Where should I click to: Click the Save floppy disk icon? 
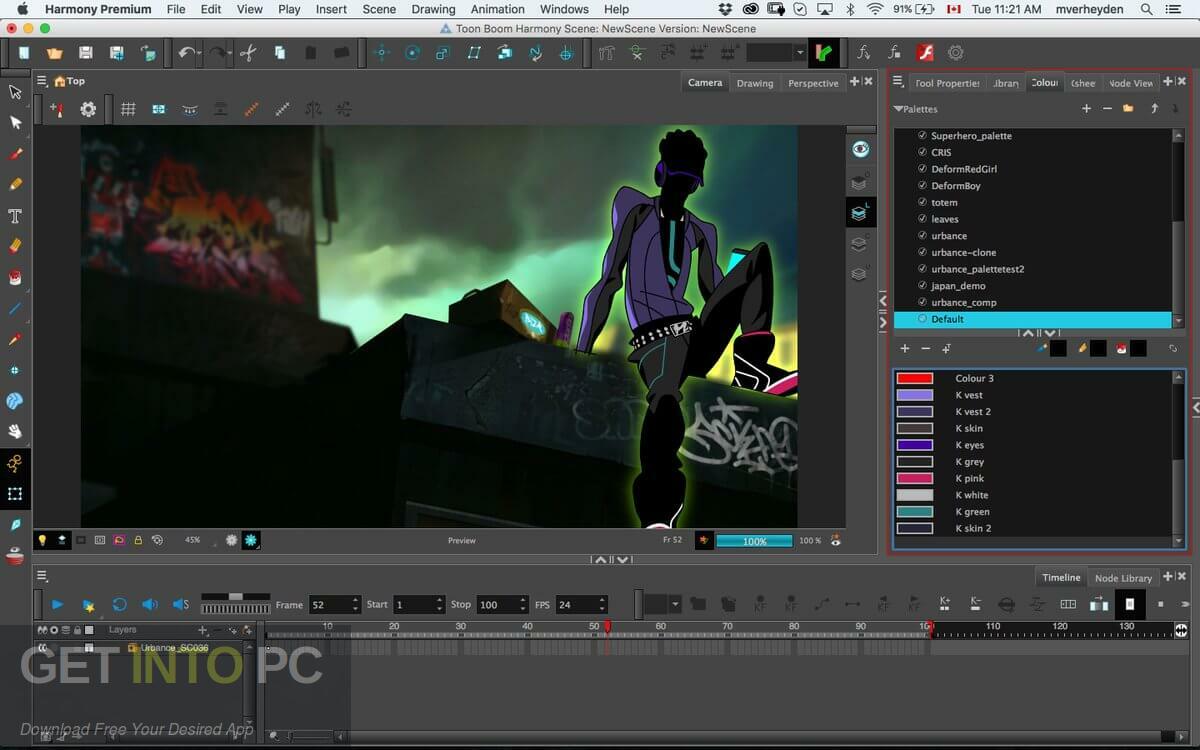[x=86, y=52]
